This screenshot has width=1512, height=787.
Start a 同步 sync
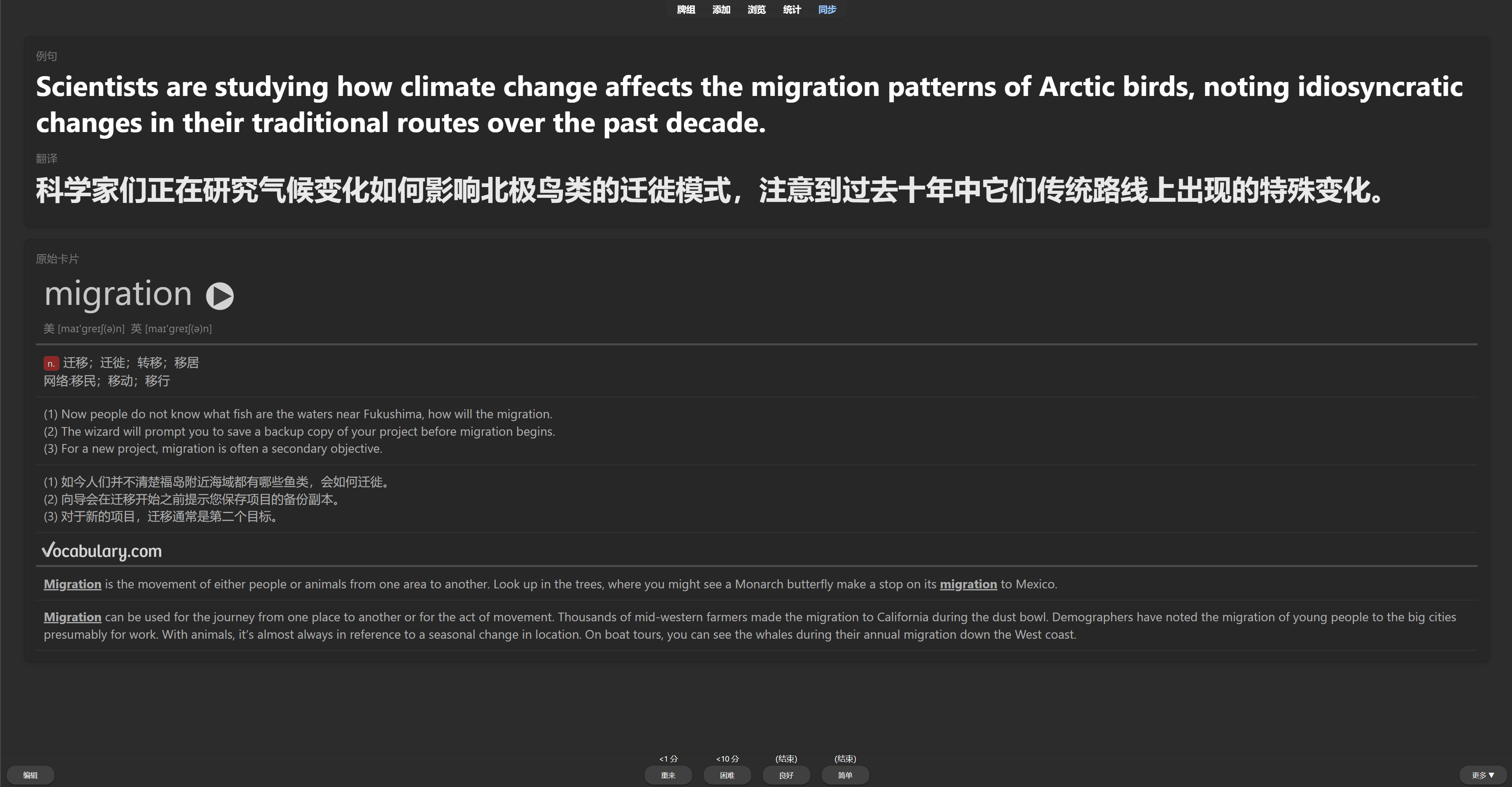[x=827, y=10]
